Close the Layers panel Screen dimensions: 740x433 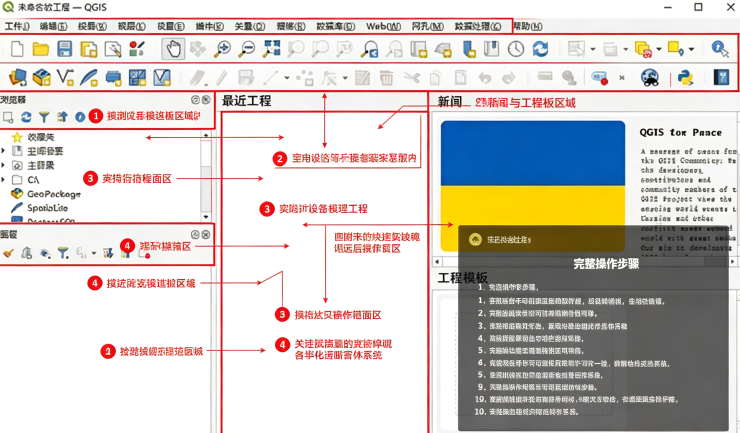[x=206, y=235]
